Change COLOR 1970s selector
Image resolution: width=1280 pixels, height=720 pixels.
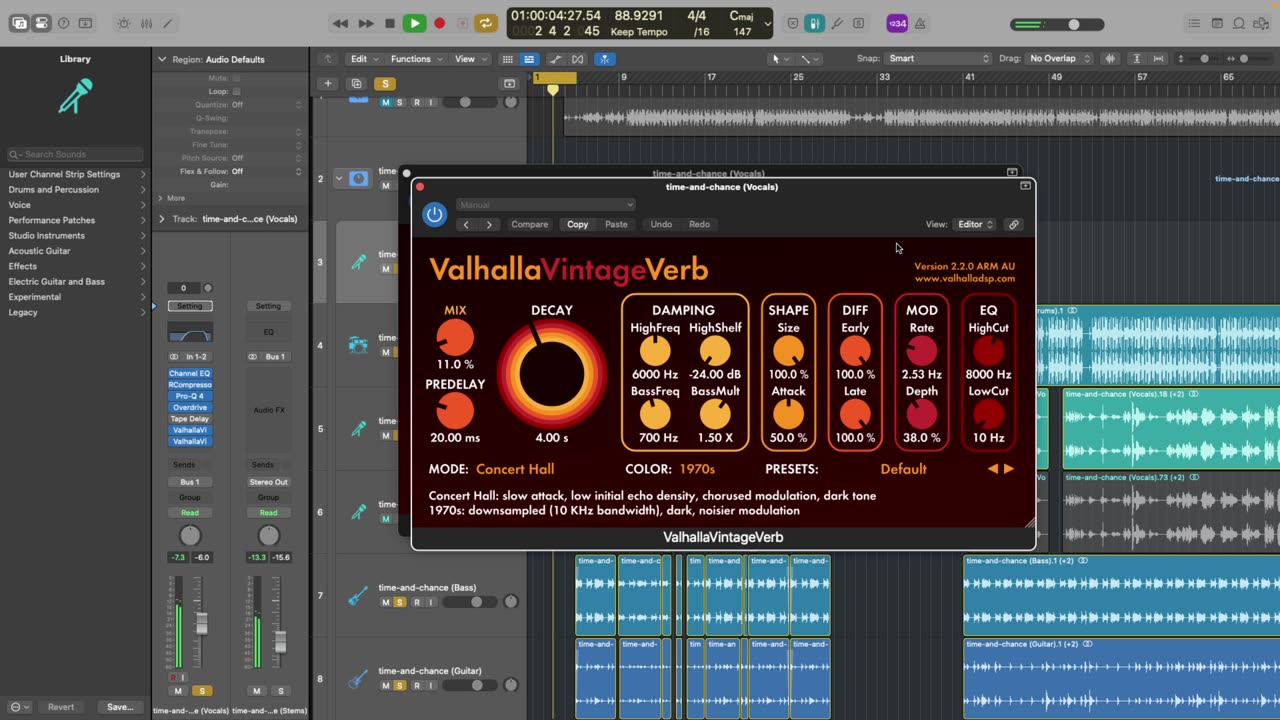[x=697, y=469]
